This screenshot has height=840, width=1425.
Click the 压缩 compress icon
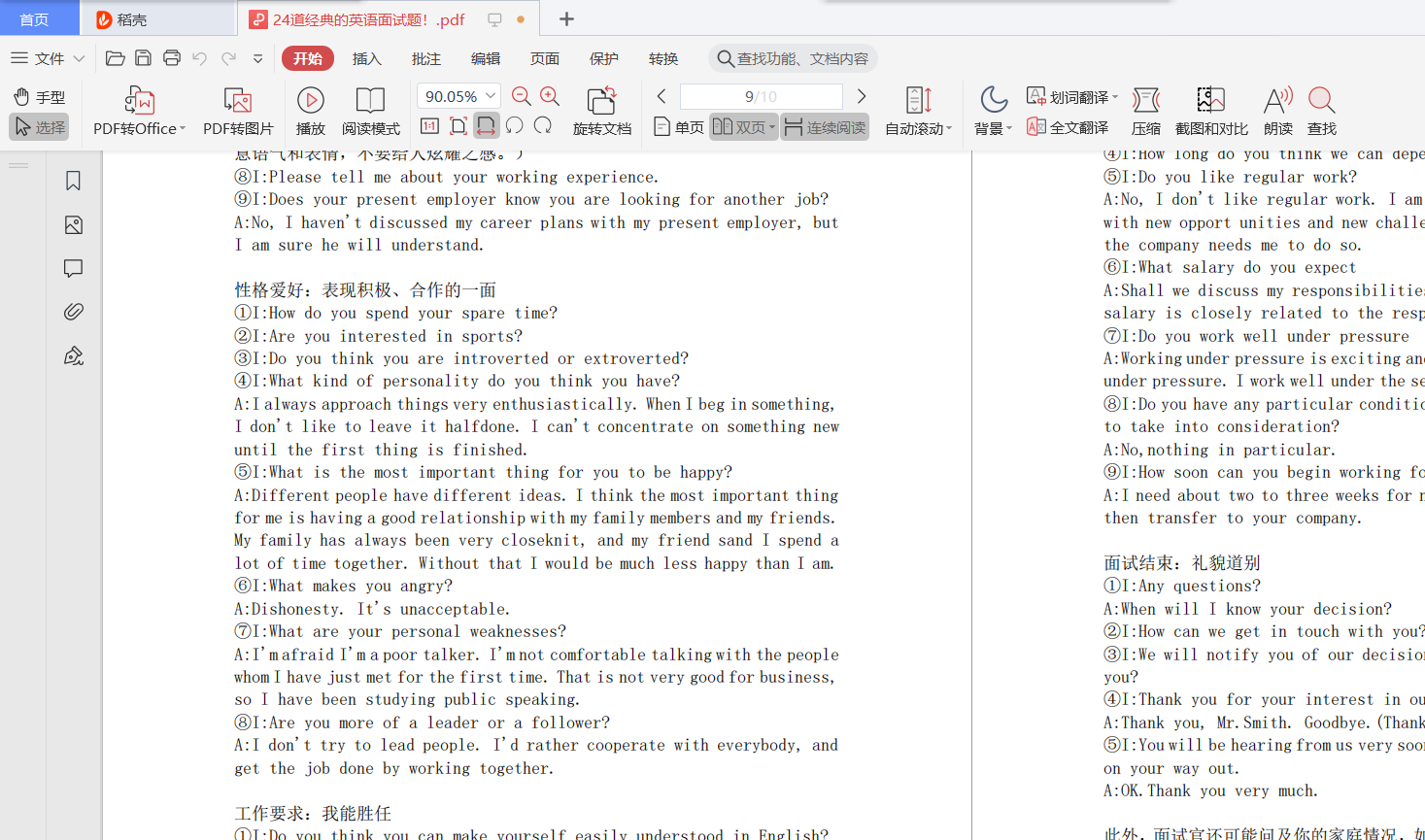point(1146,100)
